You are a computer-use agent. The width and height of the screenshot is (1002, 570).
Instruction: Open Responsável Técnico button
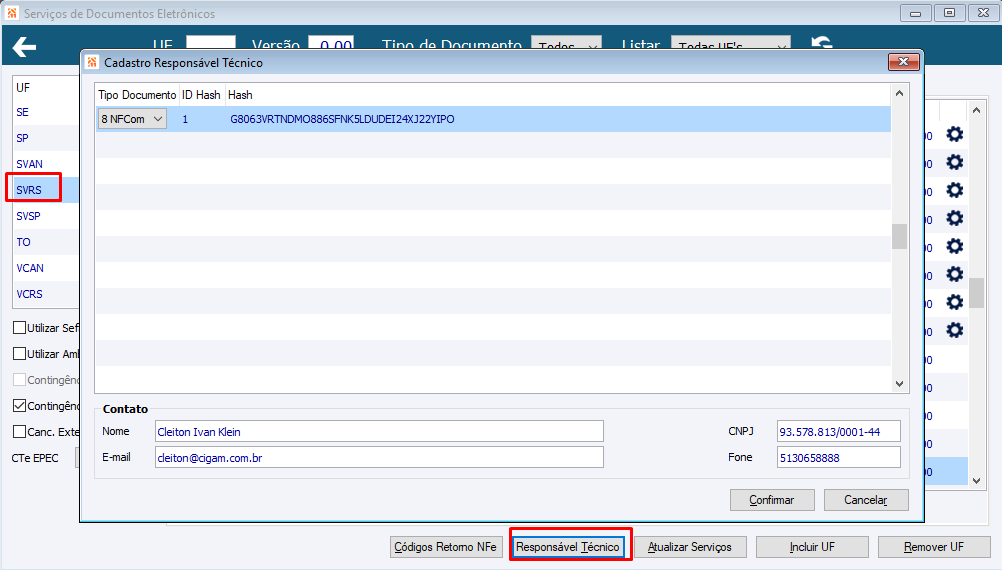click(568, 547)
